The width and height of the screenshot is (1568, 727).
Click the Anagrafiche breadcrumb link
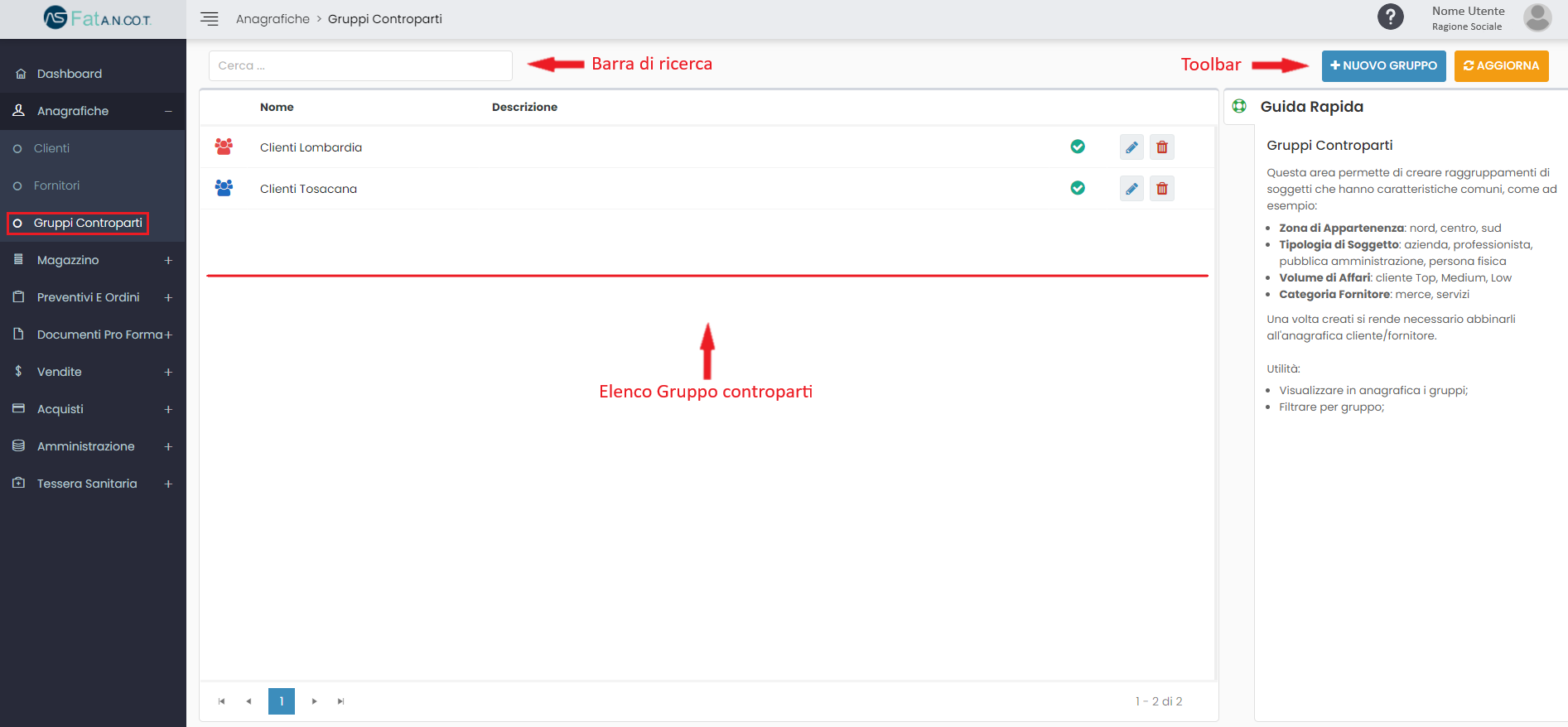(273, 18)
